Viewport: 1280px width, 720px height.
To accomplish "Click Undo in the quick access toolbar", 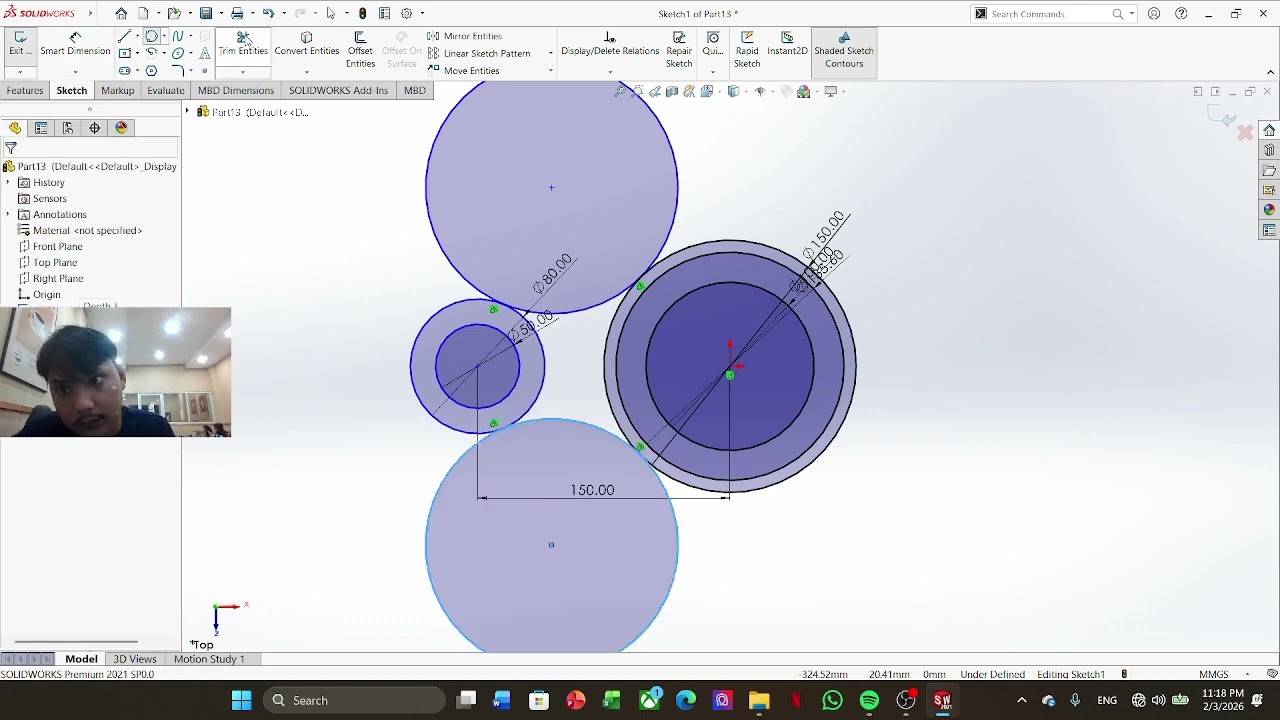I will click(268, 13).
